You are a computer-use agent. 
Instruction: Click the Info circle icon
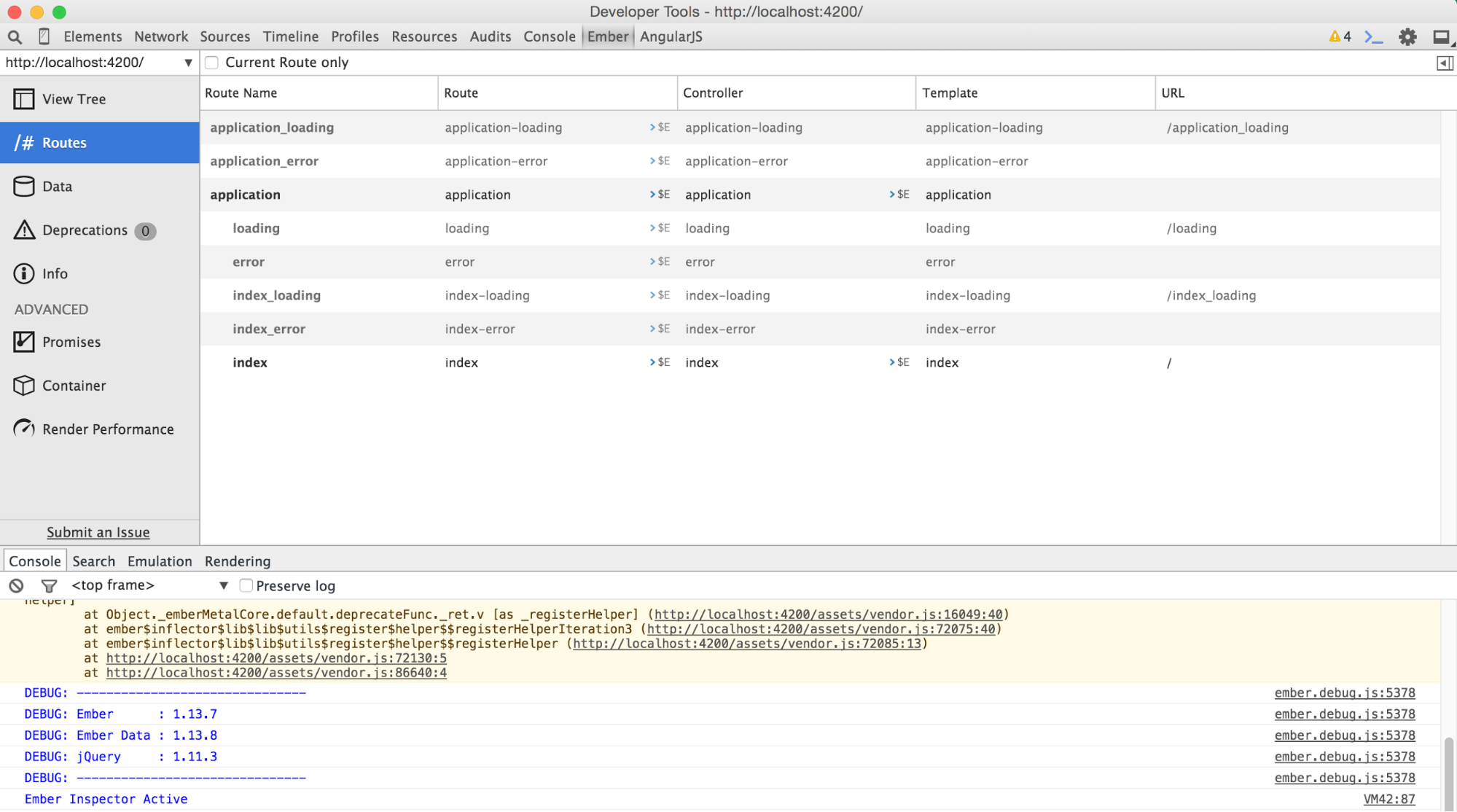tap(23, 273)
